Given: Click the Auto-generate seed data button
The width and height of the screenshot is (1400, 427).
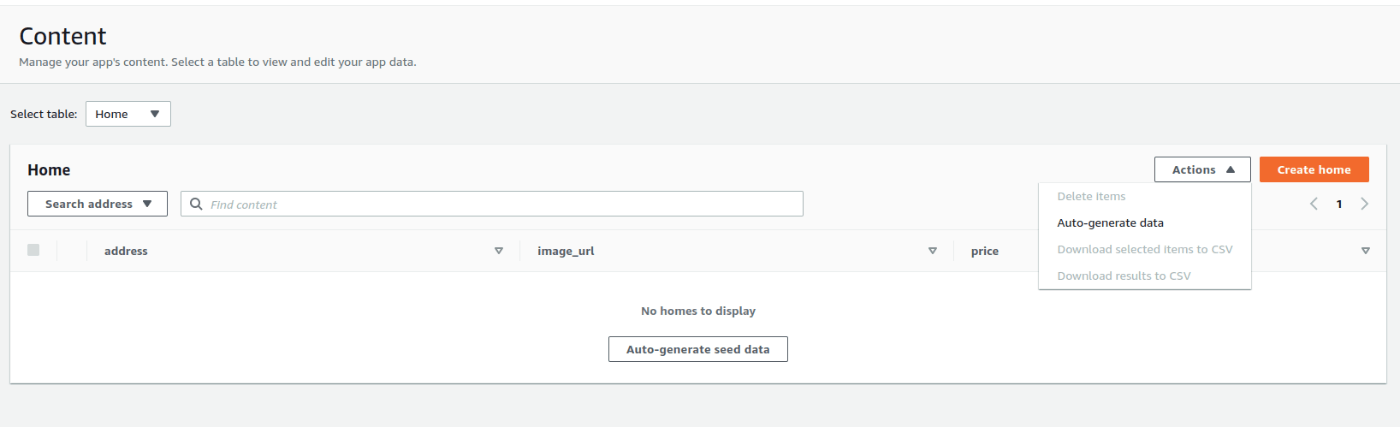Looking at the screenshot, I should 698,349.
